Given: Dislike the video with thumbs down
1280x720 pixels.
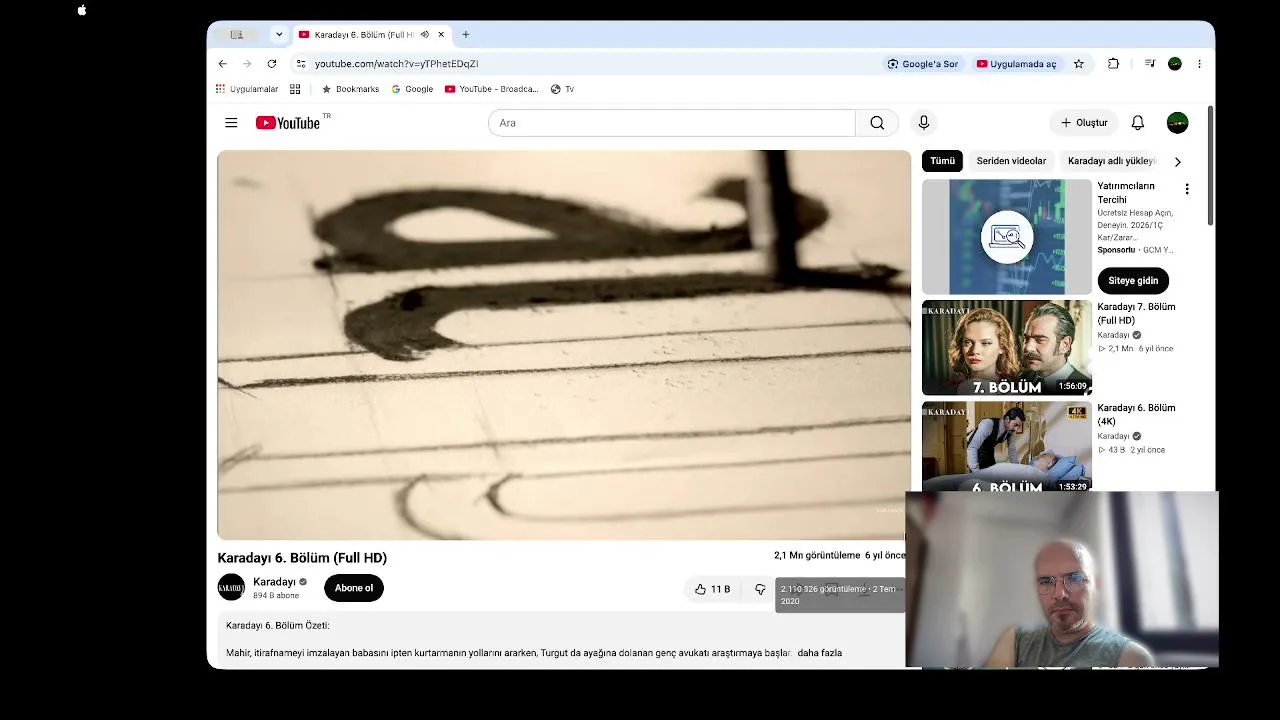Looking at the screenshot, I should click(760, 590).
